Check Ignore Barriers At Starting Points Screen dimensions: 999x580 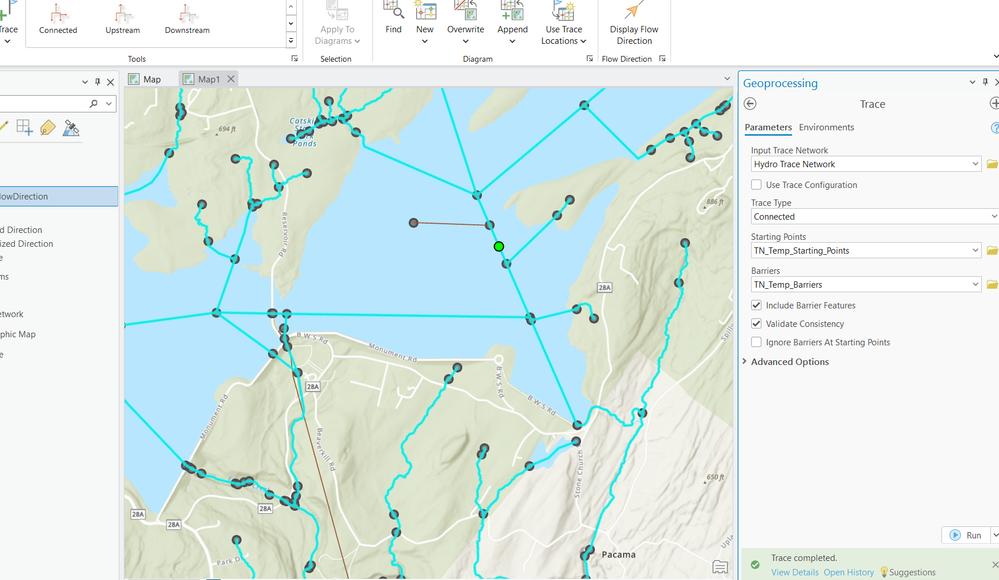[x=757, y=343]
